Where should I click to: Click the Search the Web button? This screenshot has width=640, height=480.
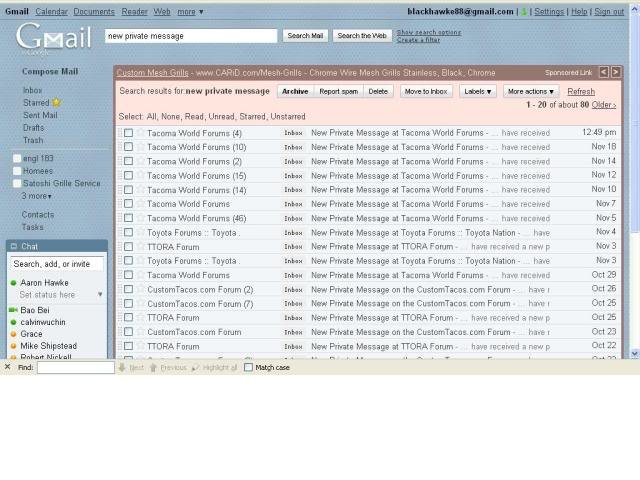362,36
